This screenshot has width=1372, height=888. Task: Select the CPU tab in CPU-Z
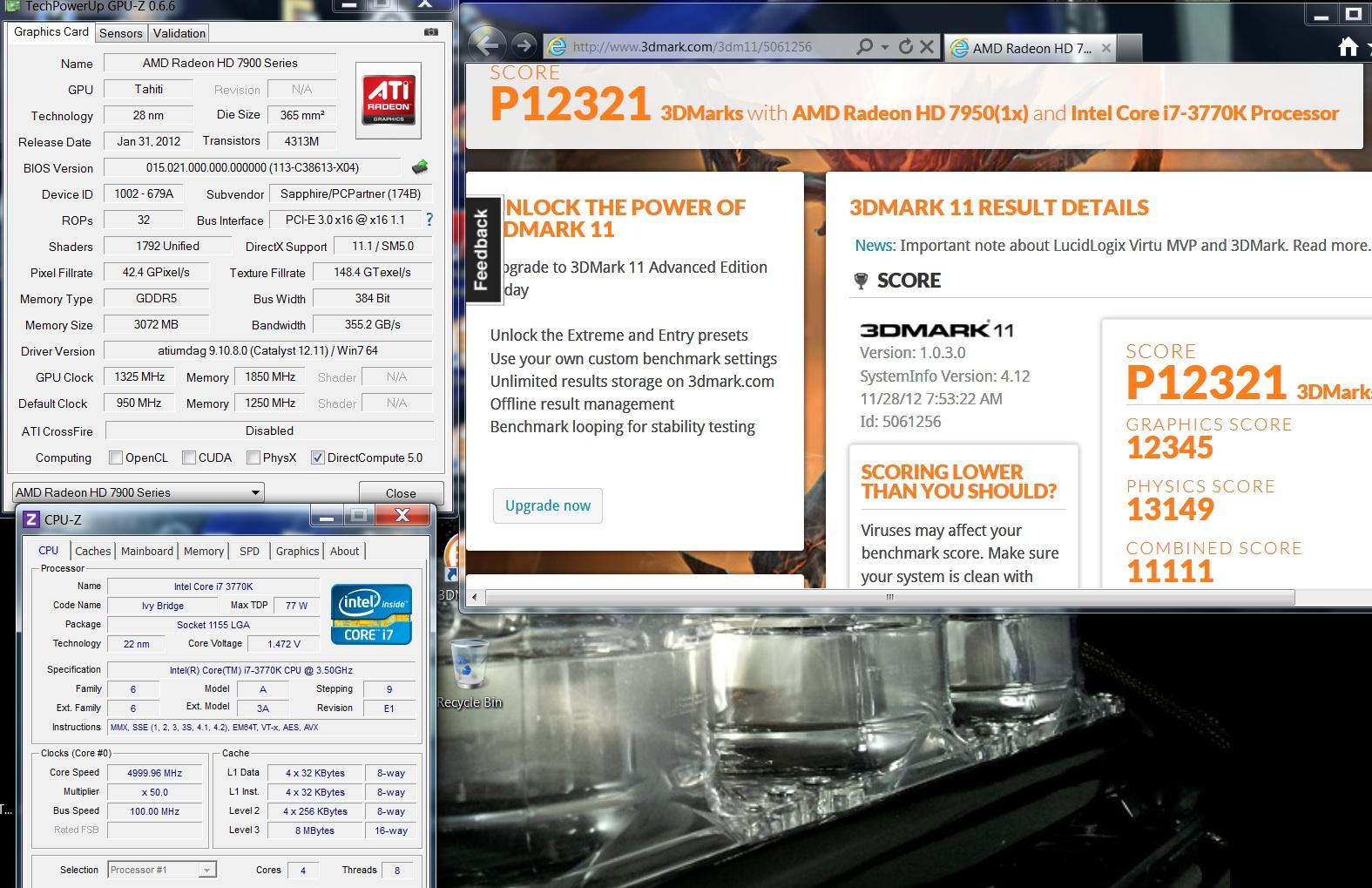pos(49,550)
